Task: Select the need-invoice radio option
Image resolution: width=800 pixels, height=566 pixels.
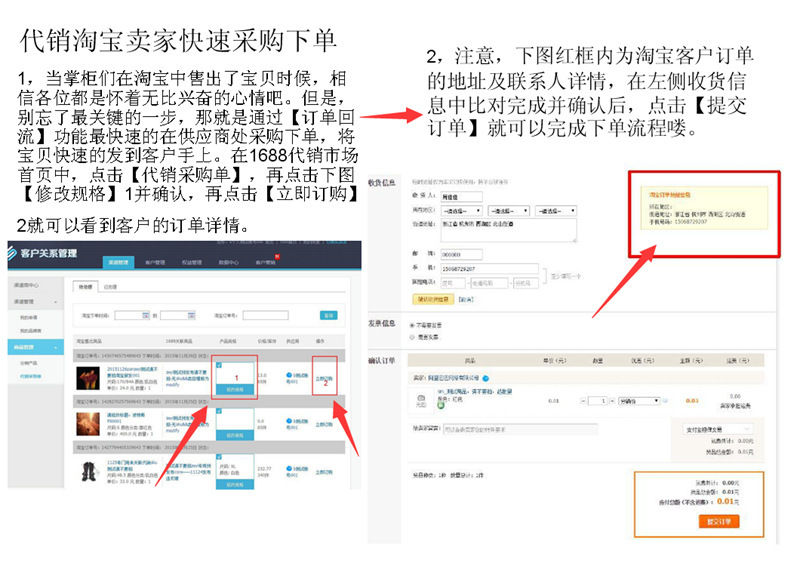Action: pyautogui.click(x=412, y=337)
